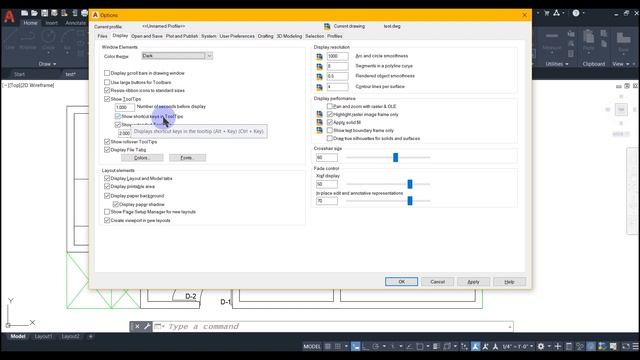The height and width of the screenshot is (360, 640).
Task: Toggle object snap in the status bar
Action: pyautogui.click(x=420, y=347)
